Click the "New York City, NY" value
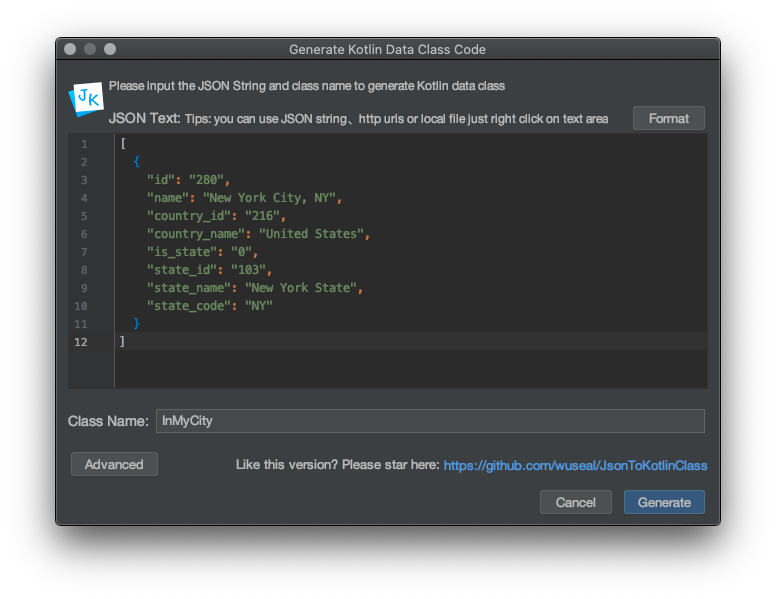Viewport: 776px width, 599px height. (269, 198)
